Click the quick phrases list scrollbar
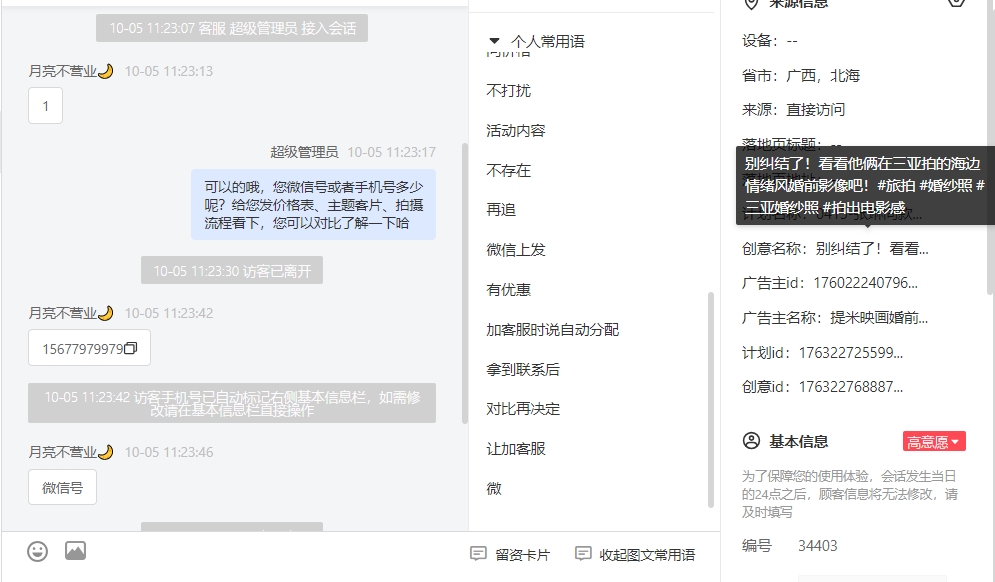Viewport: 995px width, 582px height. tap(711, 400)
